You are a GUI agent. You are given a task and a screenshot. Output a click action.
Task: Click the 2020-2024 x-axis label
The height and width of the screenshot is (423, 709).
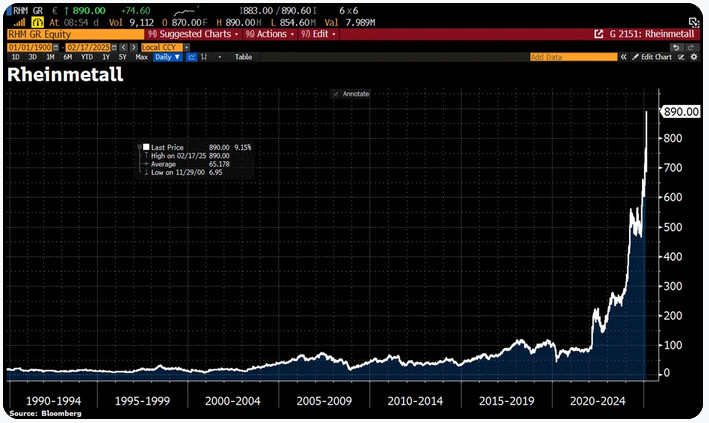597,401
